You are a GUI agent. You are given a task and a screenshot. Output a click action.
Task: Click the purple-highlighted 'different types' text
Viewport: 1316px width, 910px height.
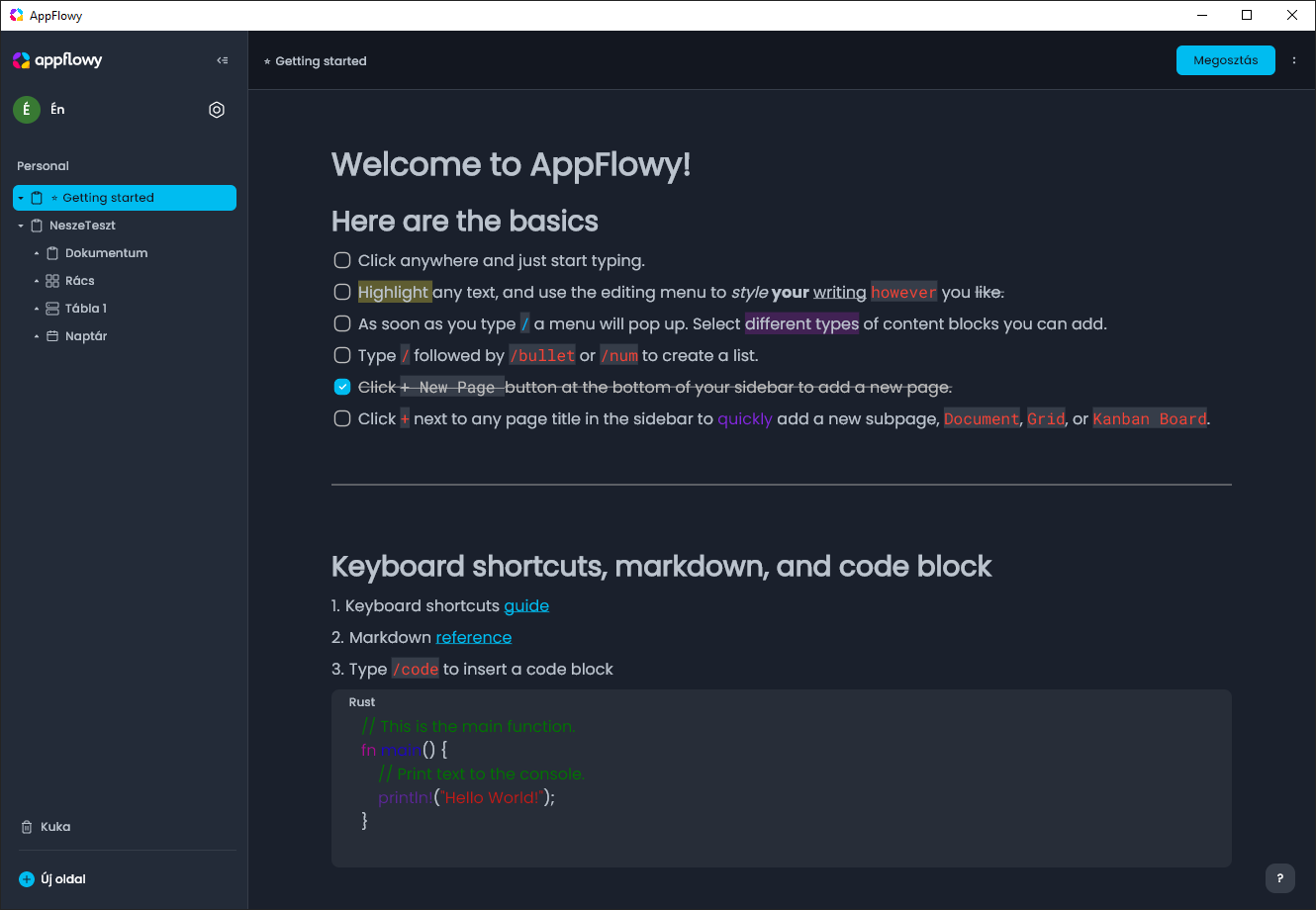pyautogui.click(x=802, y=323)
